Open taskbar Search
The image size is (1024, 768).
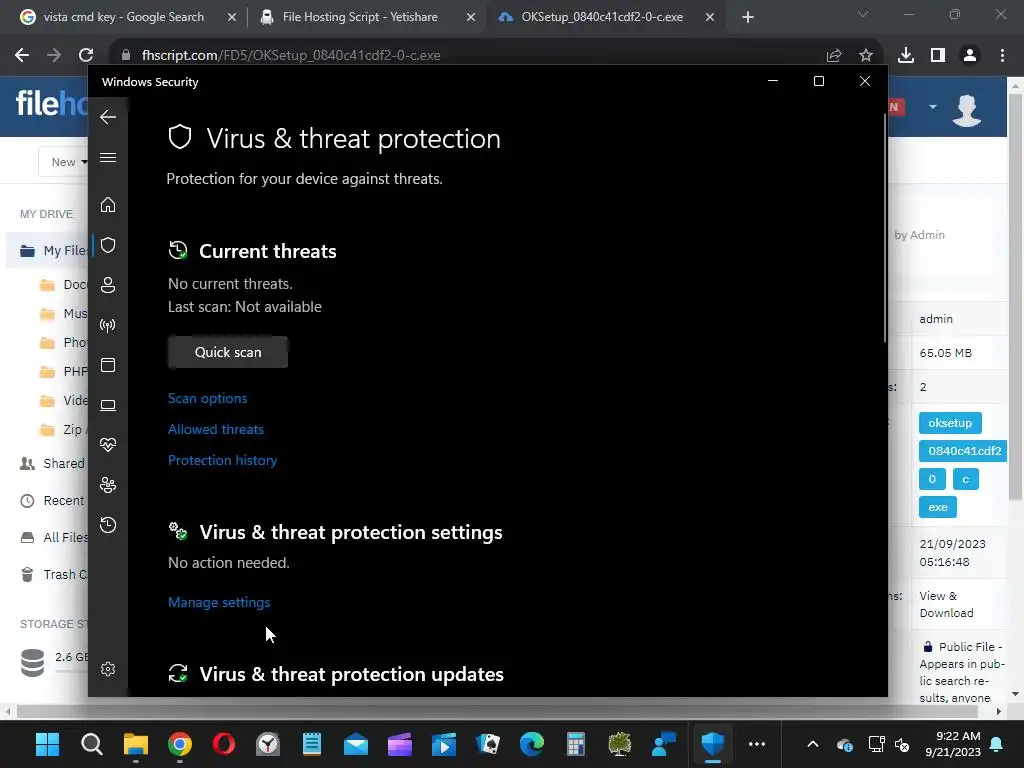point(91,744)
